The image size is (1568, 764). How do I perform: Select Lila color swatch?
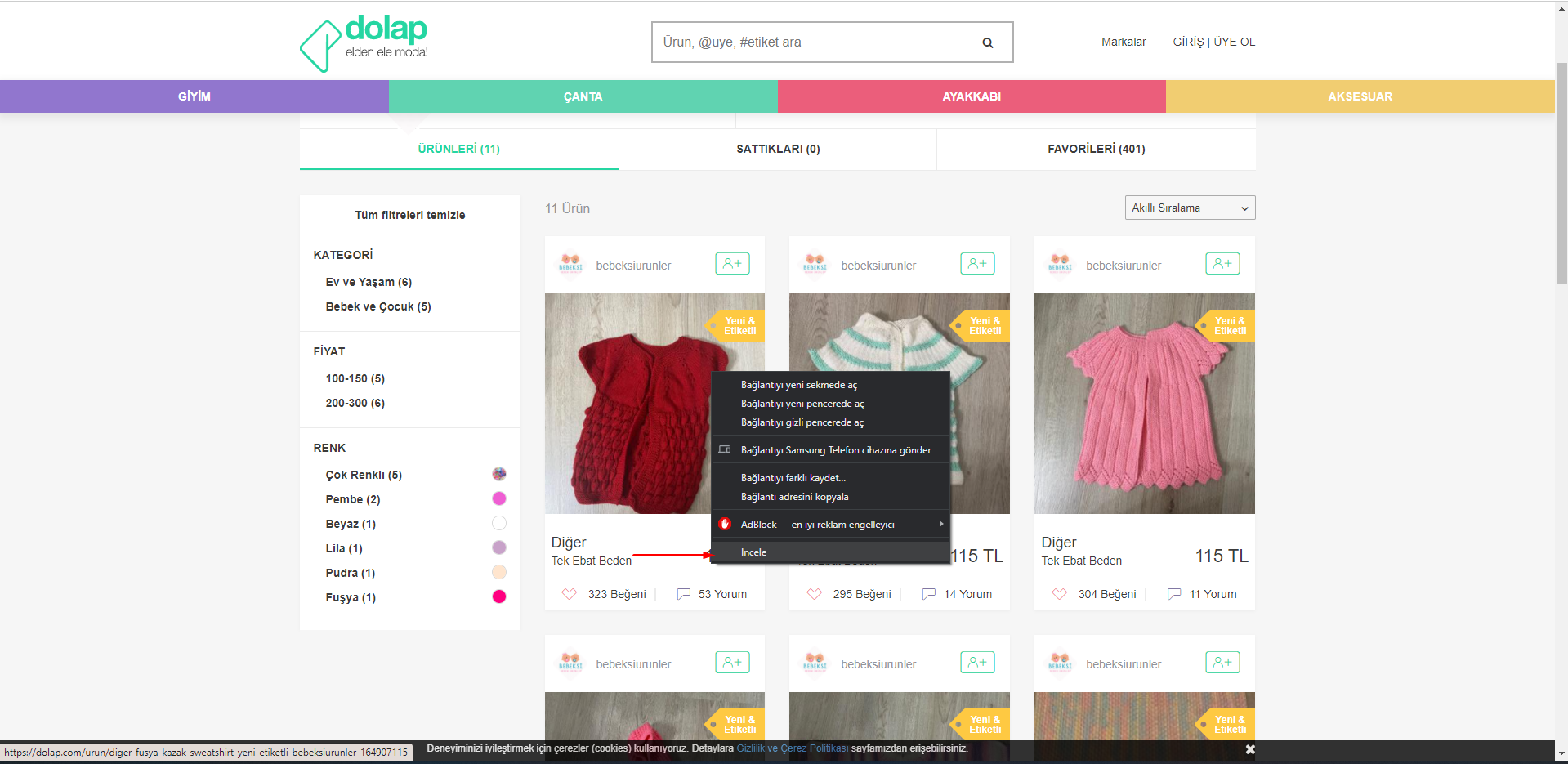coord(499,547)
